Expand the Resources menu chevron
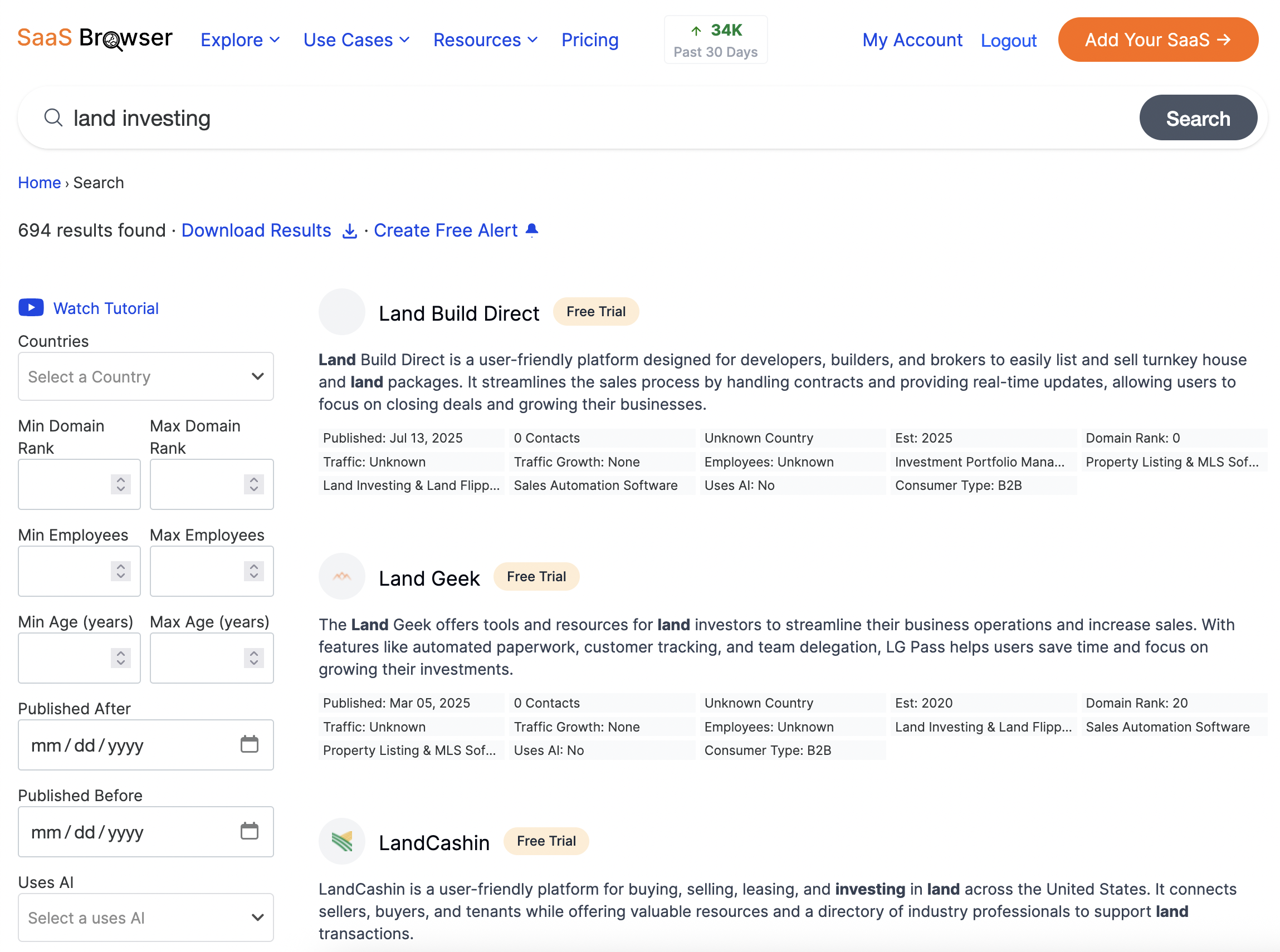This screenshot has width=1280, height=952. tap(532, 40)
